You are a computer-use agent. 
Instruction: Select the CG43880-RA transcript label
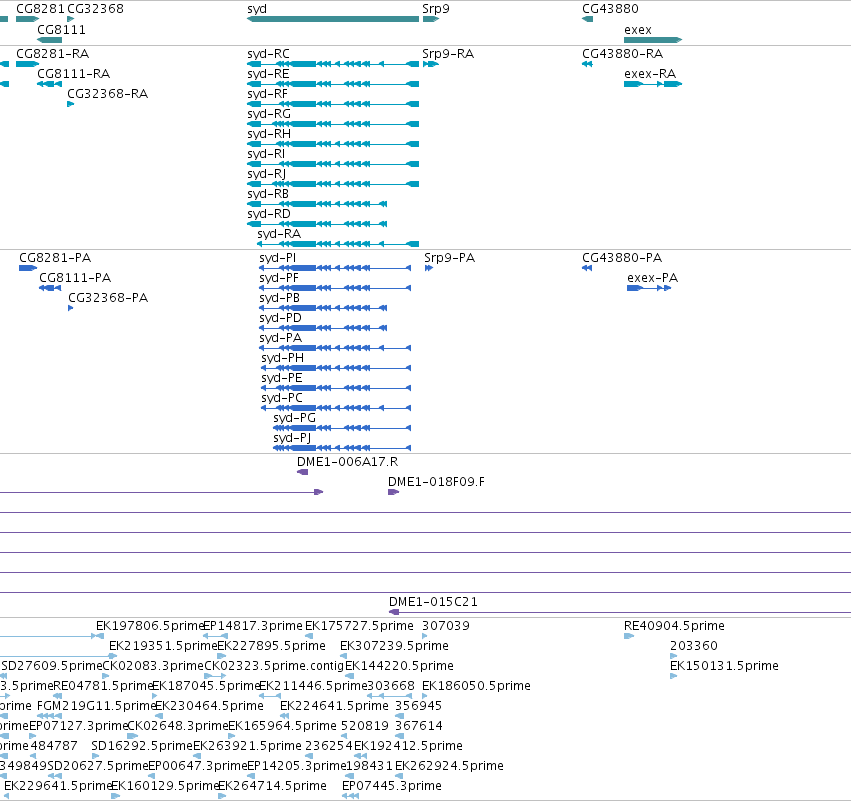pos(623,54)
